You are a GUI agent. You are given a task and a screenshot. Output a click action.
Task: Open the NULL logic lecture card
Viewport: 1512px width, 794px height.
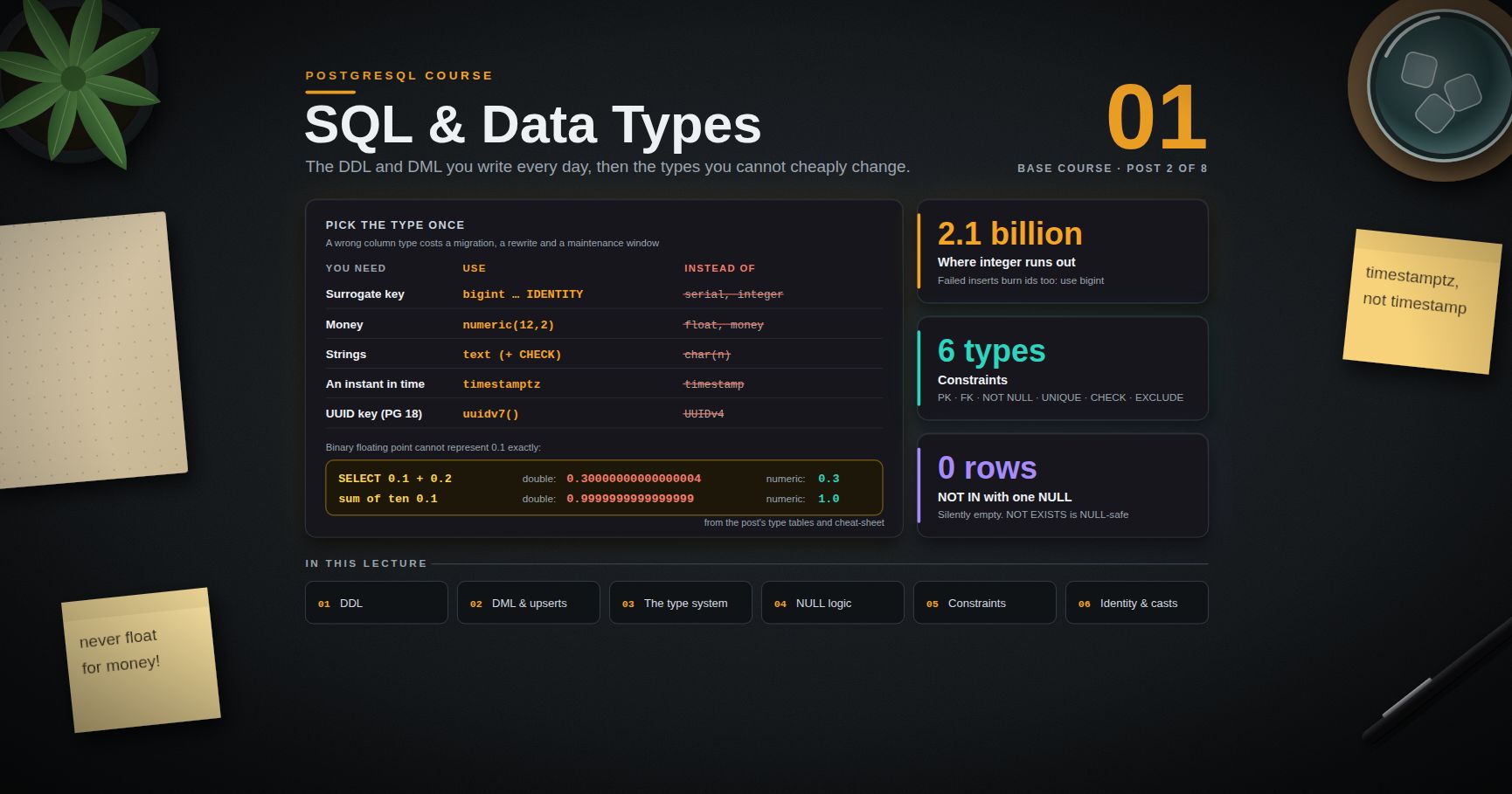click(x=832, y=603)
